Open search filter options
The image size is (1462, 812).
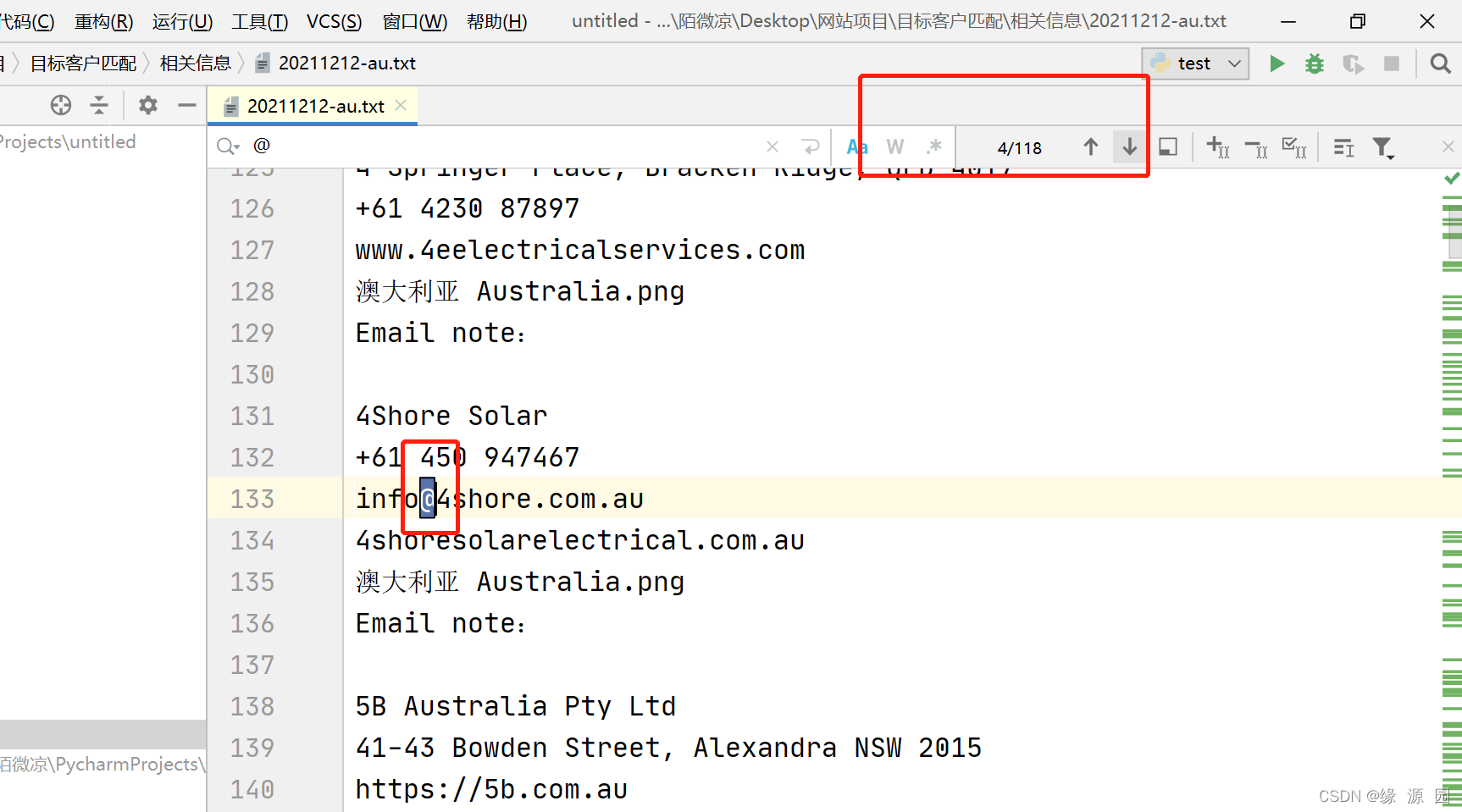coord(1383,148)
